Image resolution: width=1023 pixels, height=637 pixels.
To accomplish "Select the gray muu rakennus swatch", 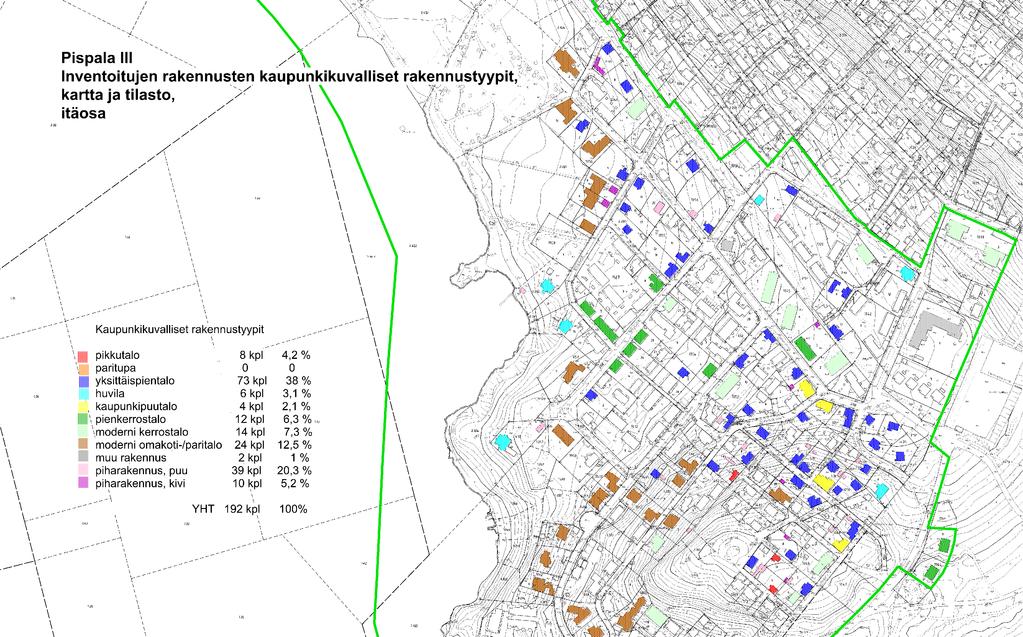I will click(x=82, y=458).
